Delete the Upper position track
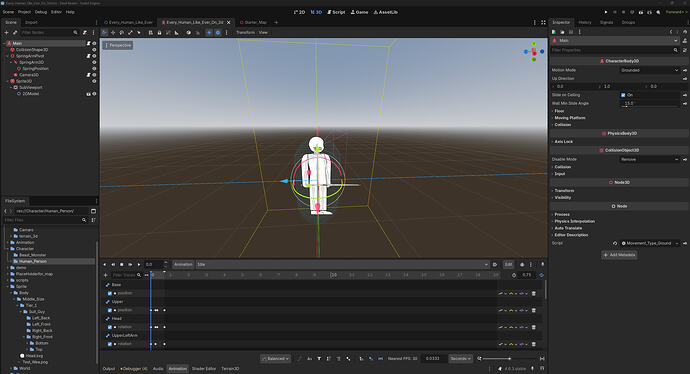 (534, 310)
